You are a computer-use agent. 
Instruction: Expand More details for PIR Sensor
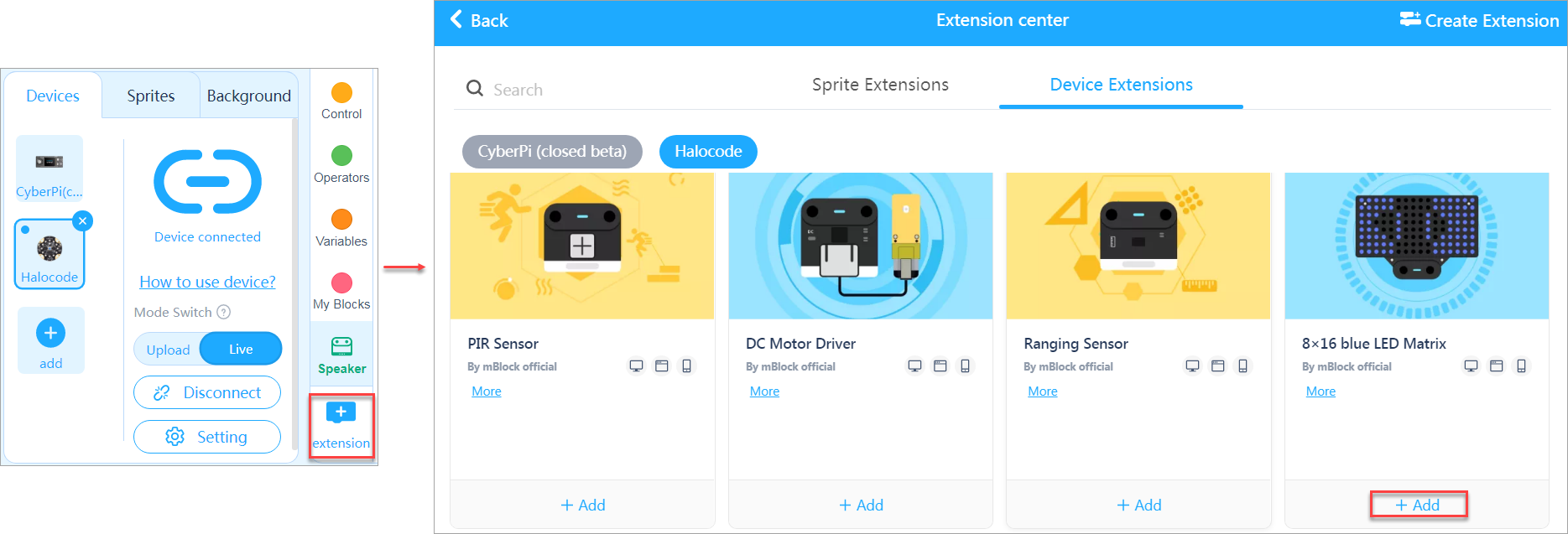tap(487, 391)
